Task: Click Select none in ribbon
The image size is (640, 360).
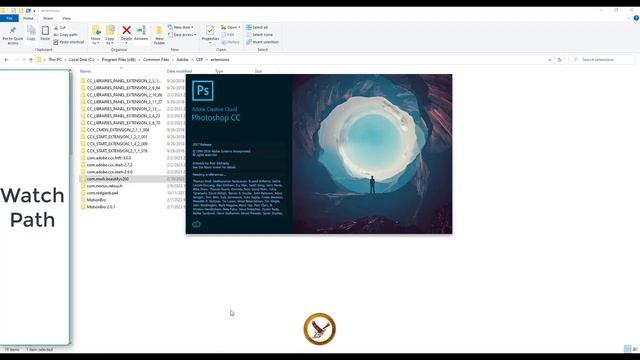Action: point(260,35)
